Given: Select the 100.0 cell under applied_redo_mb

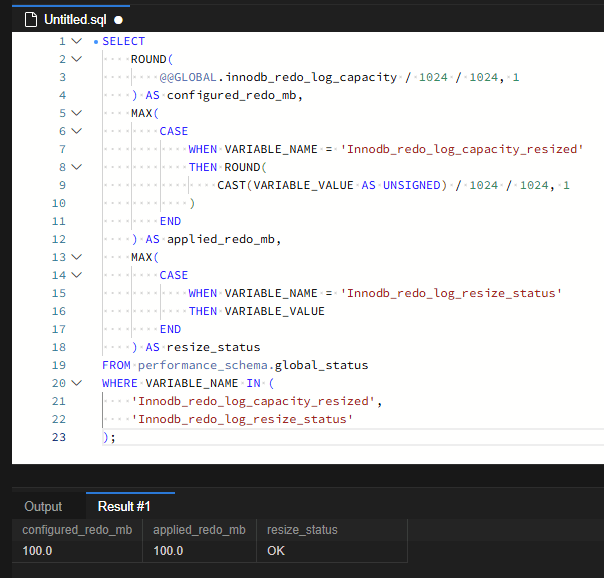Looking at the screenshot, I should tap(199, 551).
